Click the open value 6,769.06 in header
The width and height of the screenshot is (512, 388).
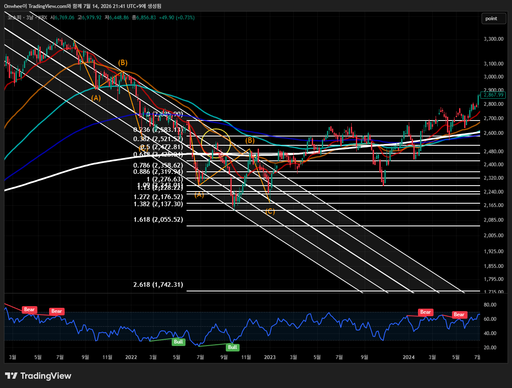pos(64,17)
